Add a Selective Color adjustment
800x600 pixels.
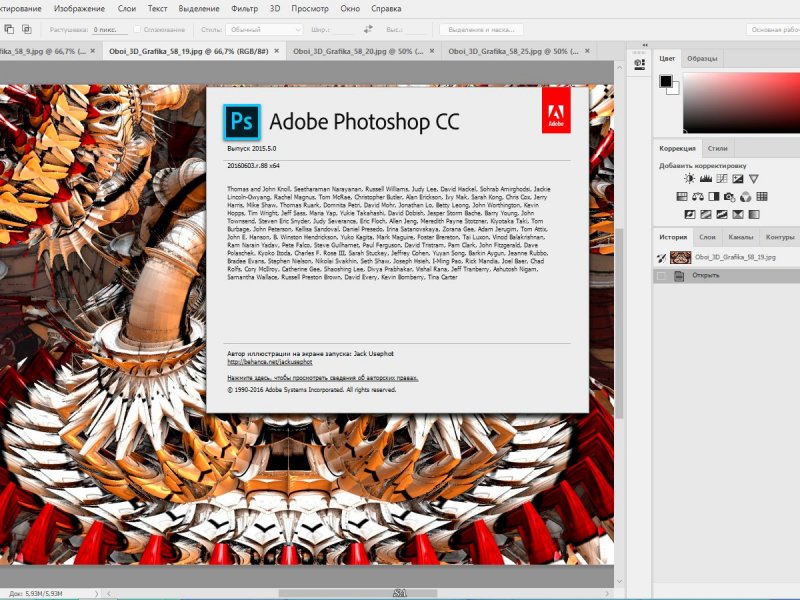click(x=738, y=214)
